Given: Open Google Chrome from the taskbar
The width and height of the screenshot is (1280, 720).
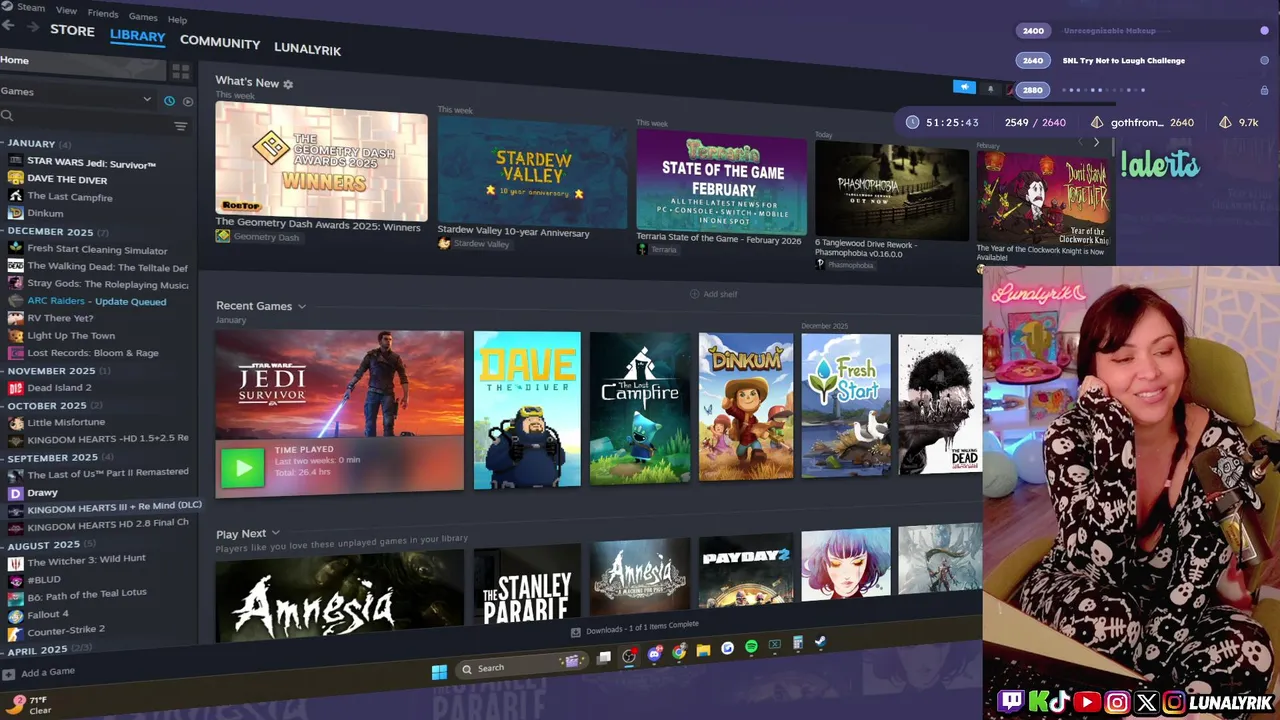Looking at the screenshot, I should tap(679, 652).
